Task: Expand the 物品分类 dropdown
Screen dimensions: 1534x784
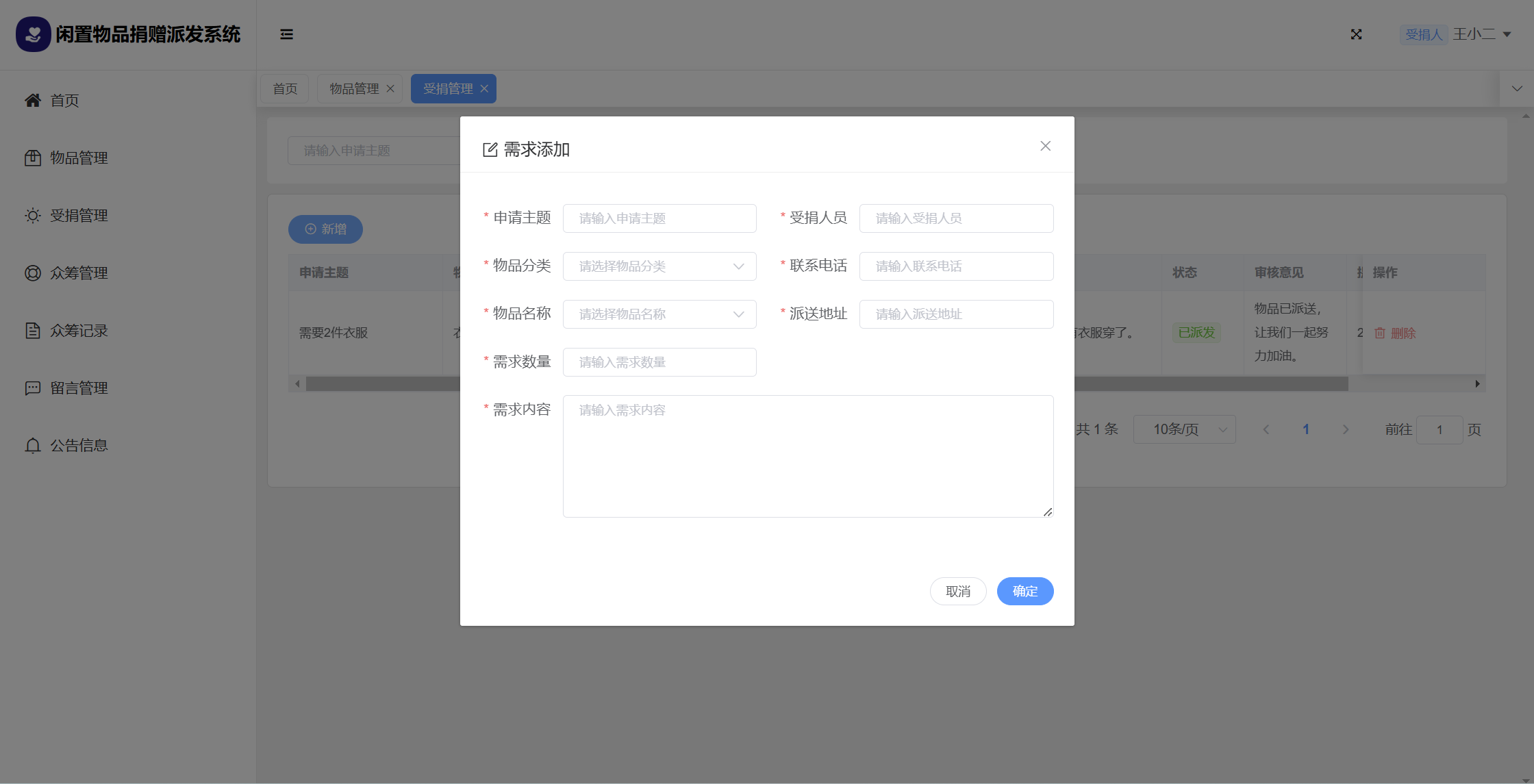Action: coord(659,266)
